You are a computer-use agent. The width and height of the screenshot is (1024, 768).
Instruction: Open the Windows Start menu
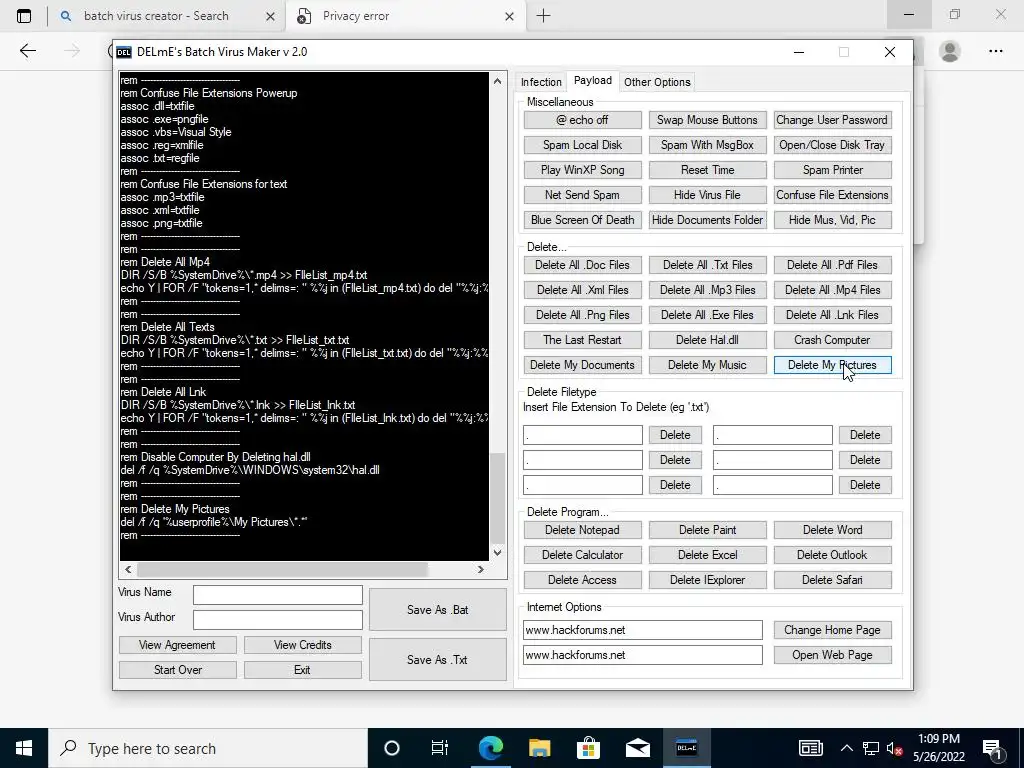[x=24, y=748]
